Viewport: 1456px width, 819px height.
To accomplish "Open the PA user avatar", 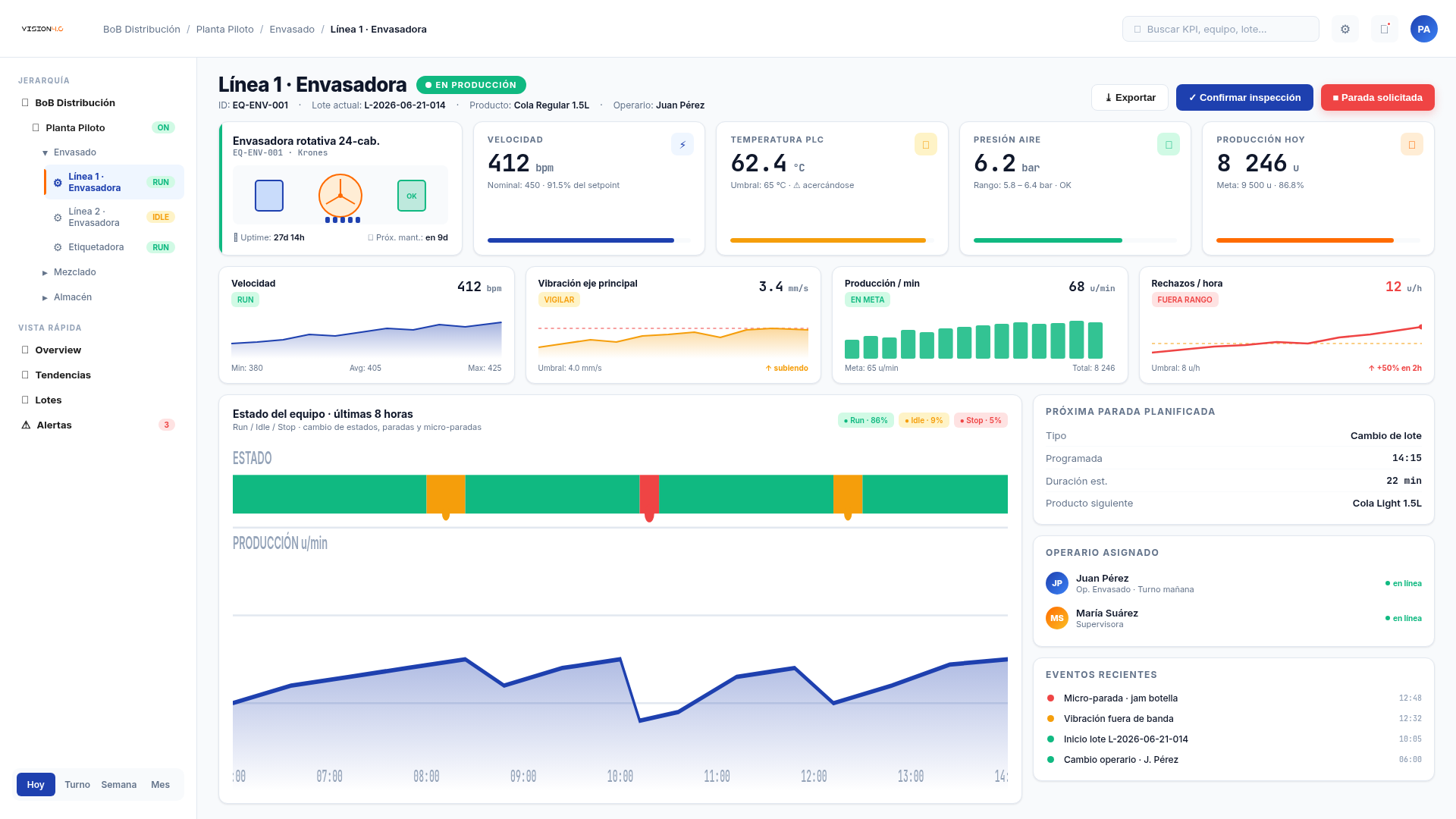I will 1424,29.
